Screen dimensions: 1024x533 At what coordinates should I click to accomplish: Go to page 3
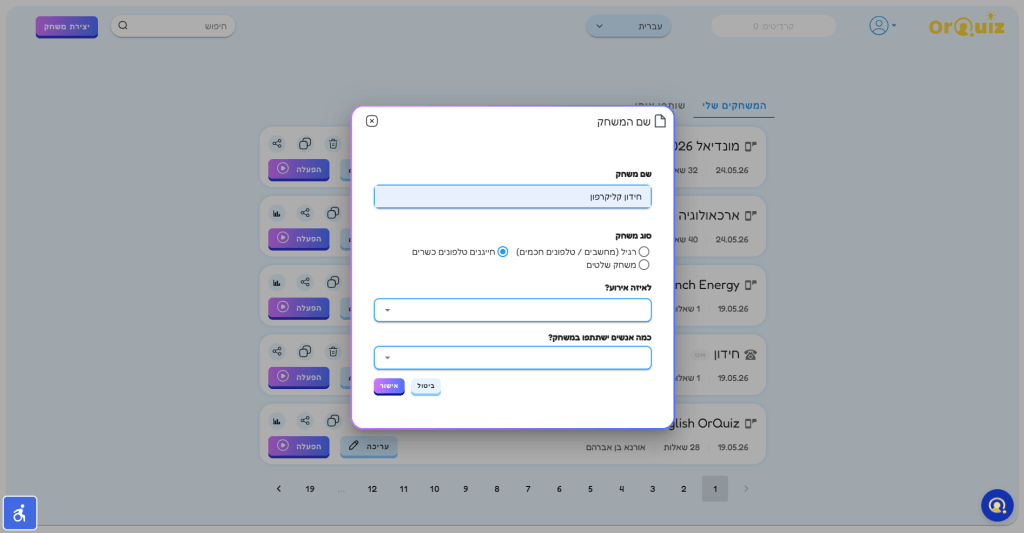tap(652, 489)
